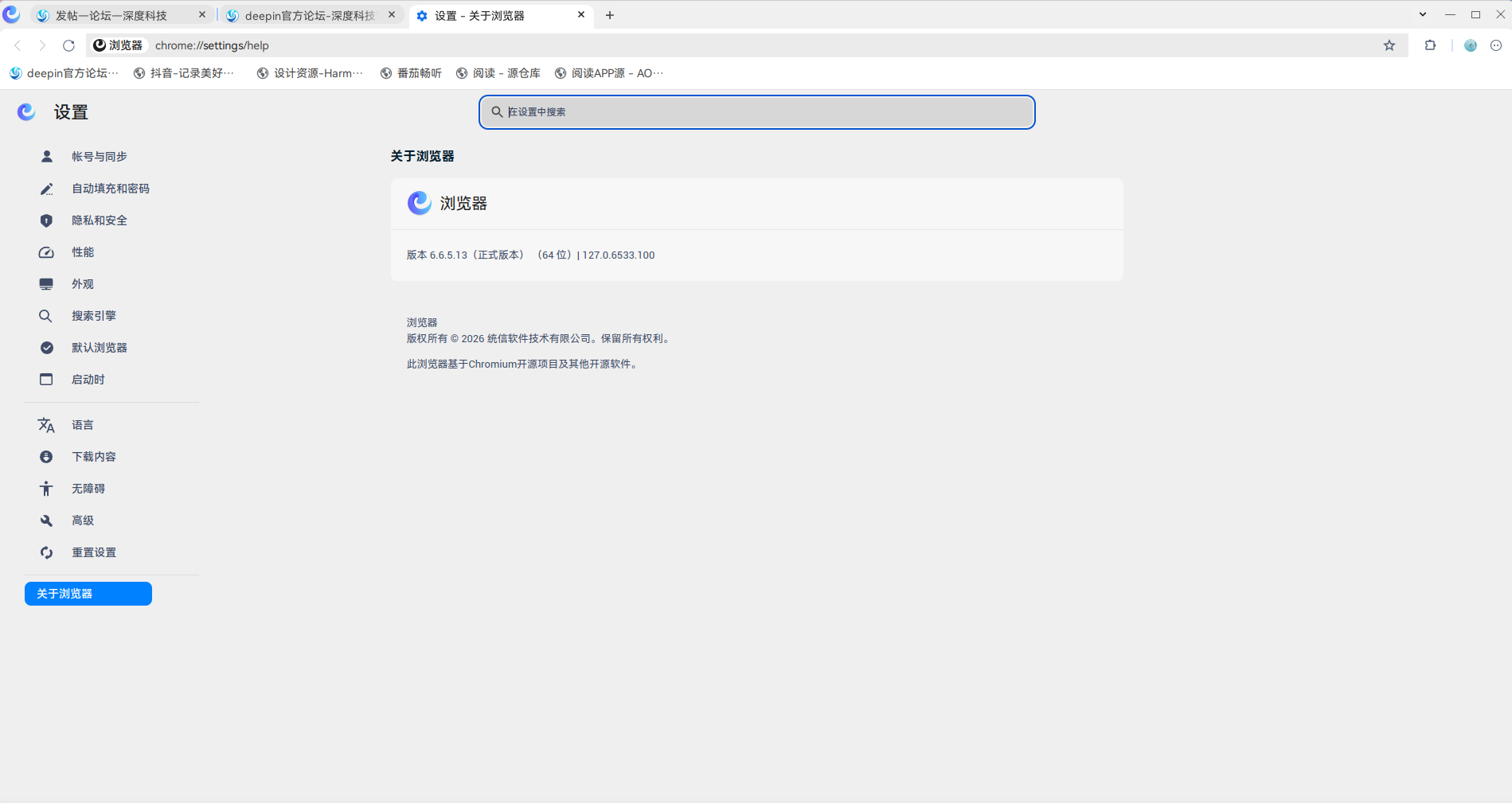
Task: Open a new tab with the plus icon
Action: (x=610, y=15)
